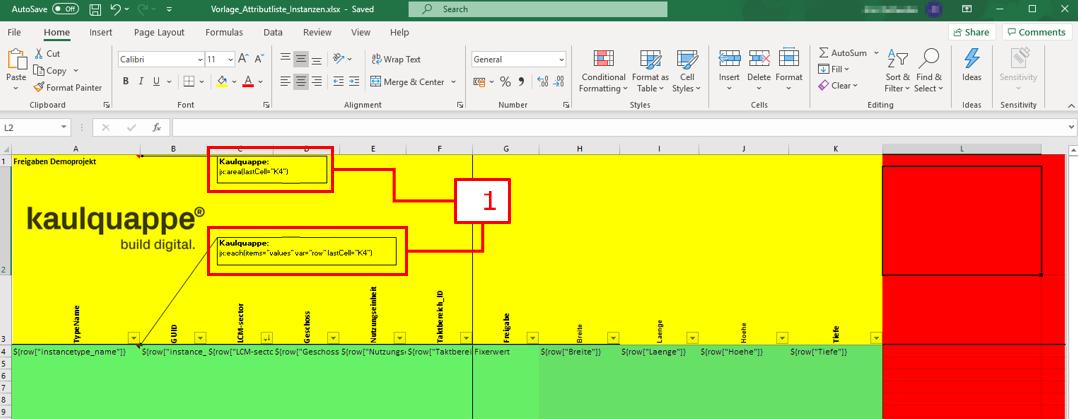Viewport: 1078px width, 419px height.
Task: Toggle Underline formatting
Action: pos(157,81)
